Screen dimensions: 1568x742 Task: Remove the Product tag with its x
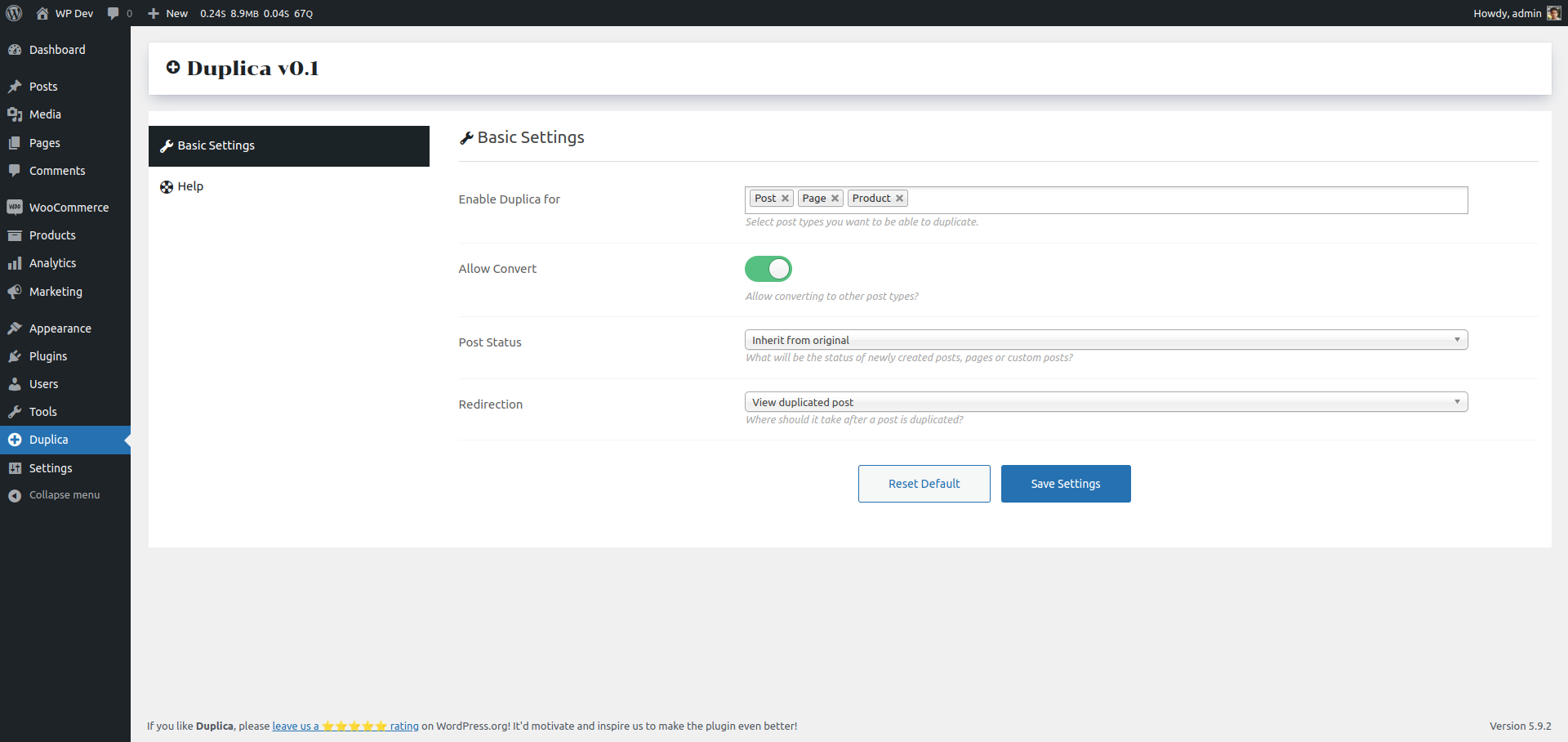point(899,199)
